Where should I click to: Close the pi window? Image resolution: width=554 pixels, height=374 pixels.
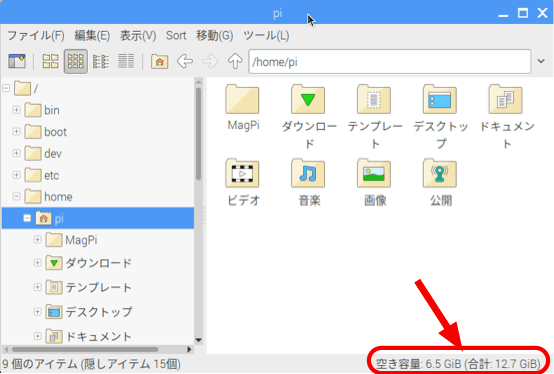tap(542, 13)
